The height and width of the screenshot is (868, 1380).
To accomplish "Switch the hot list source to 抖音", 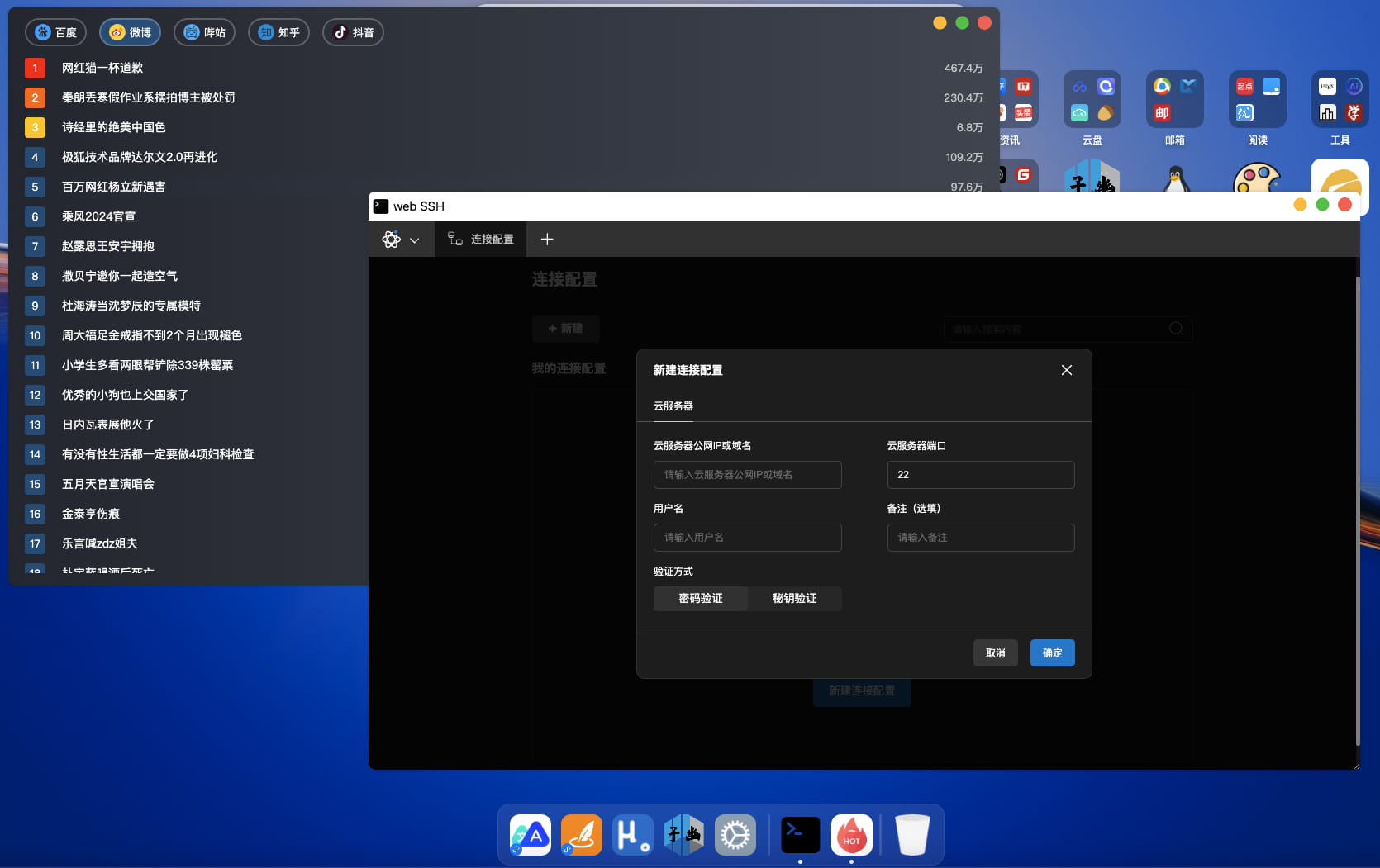I will click(353, 32).
